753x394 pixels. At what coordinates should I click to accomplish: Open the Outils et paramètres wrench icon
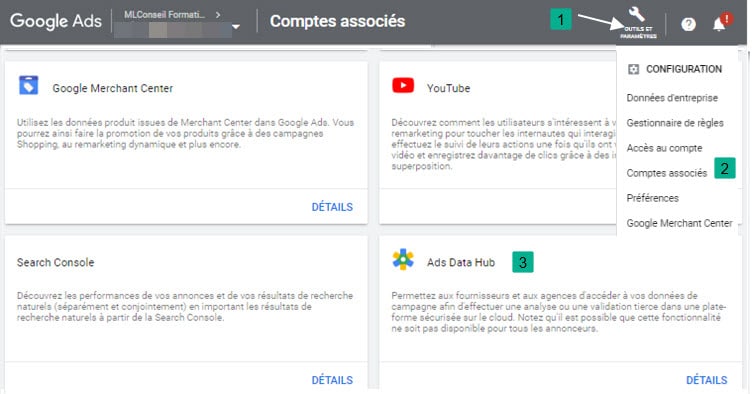(x=637, y=14)
